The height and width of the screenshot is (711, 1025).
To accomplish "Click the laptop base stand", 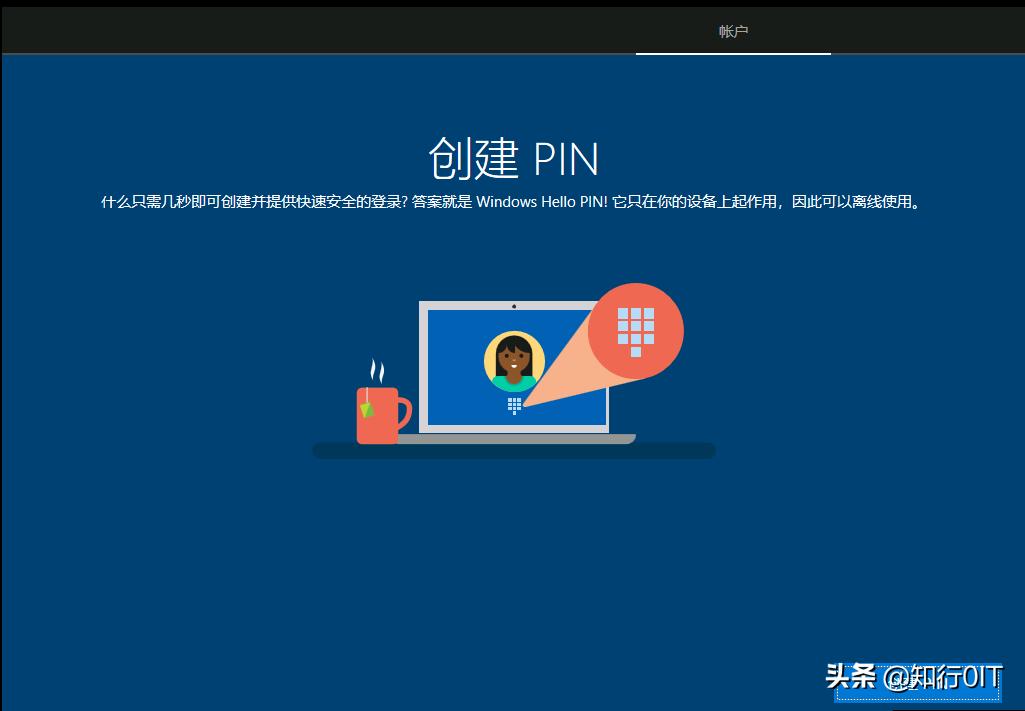I will coord(513,440).
